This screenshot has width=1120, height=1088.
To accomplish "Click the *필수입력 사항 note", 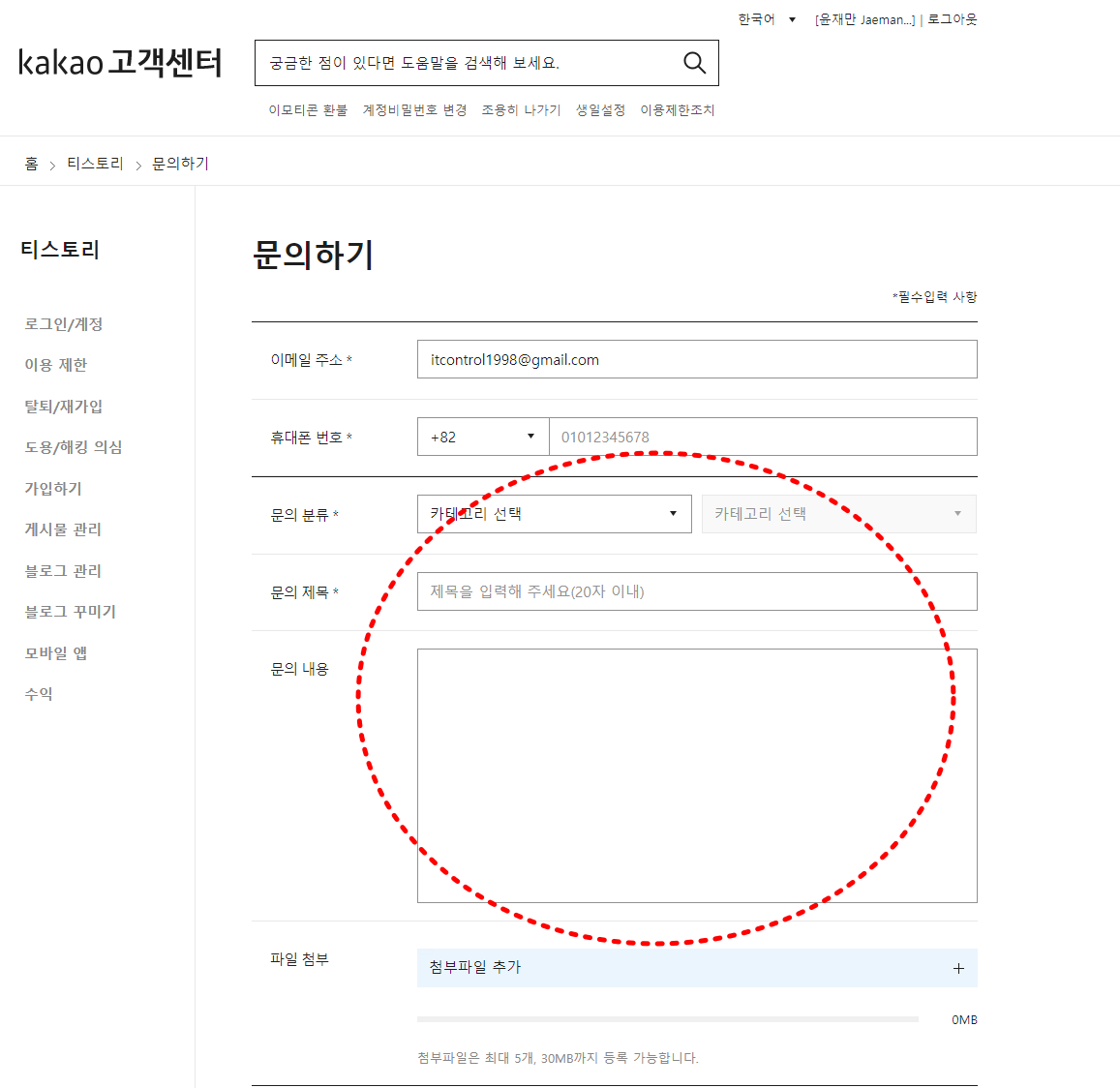I will point(934,296).
